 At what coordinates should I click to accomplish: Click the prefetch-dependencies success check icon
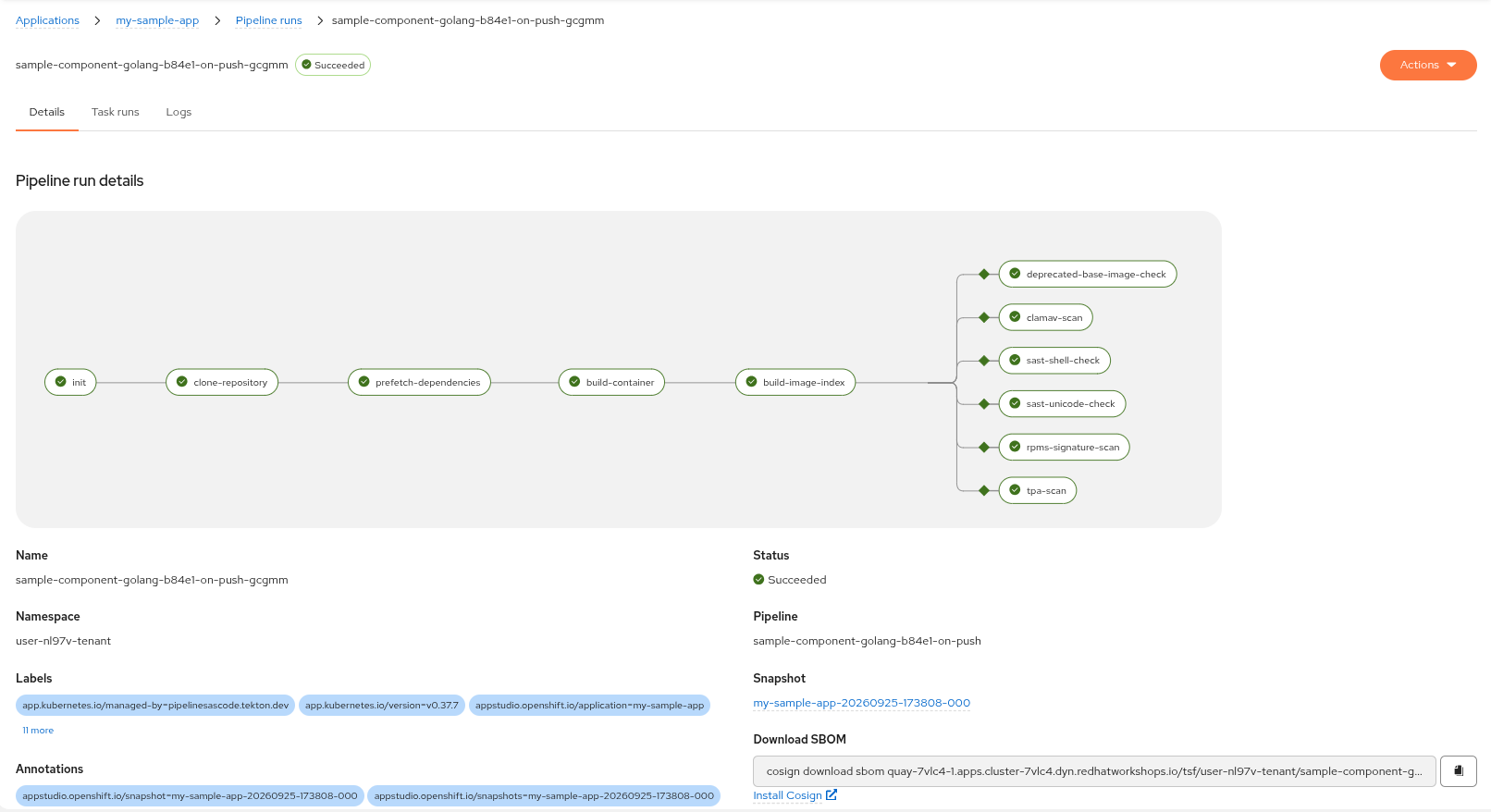pos(364,382)
